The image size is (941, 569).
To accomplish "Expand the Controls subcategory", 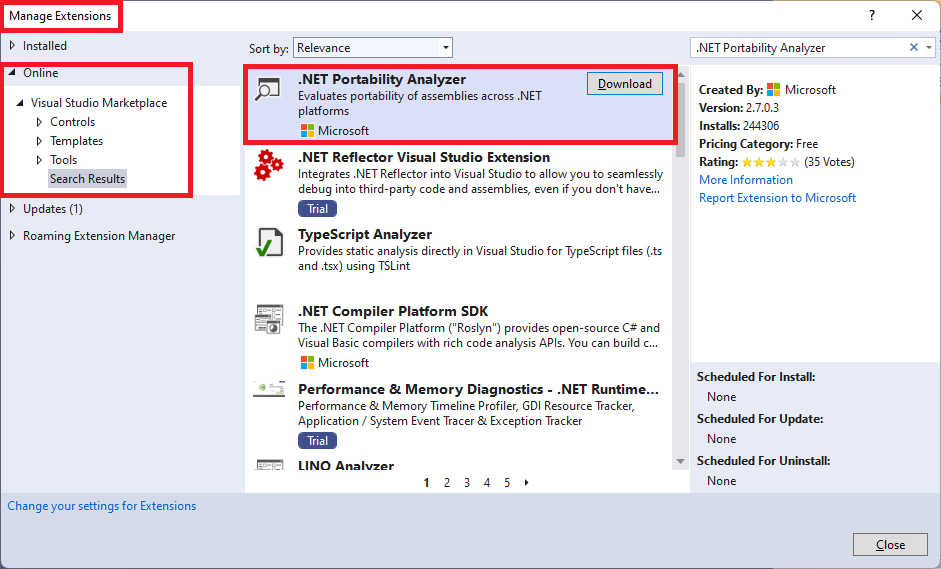I will 39,122.
